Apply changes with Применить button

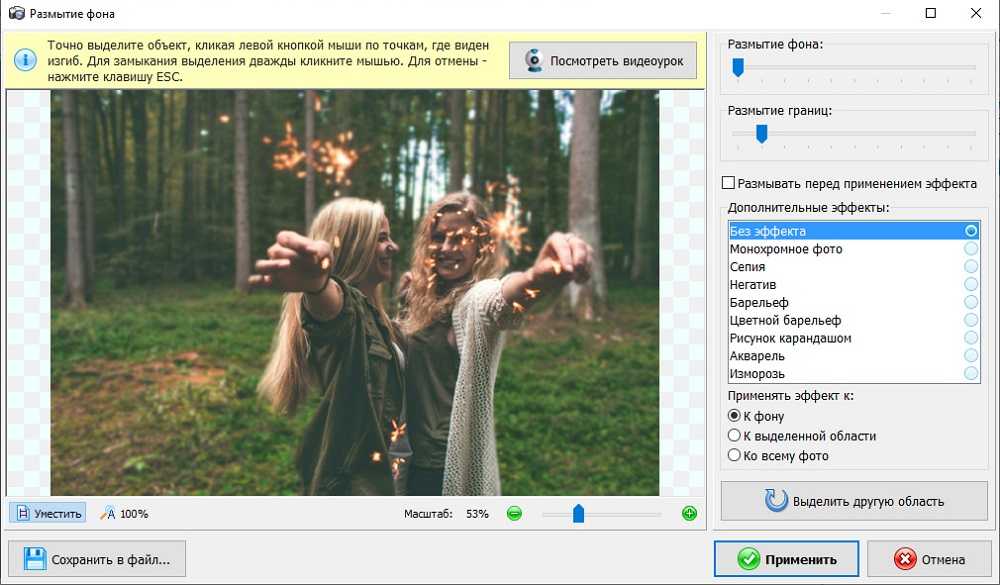785,559
